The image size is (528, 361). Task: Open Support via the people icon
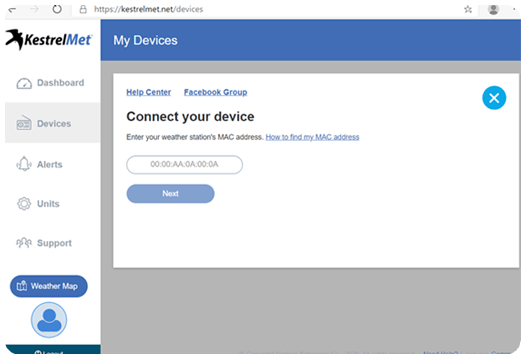(24, 242)
